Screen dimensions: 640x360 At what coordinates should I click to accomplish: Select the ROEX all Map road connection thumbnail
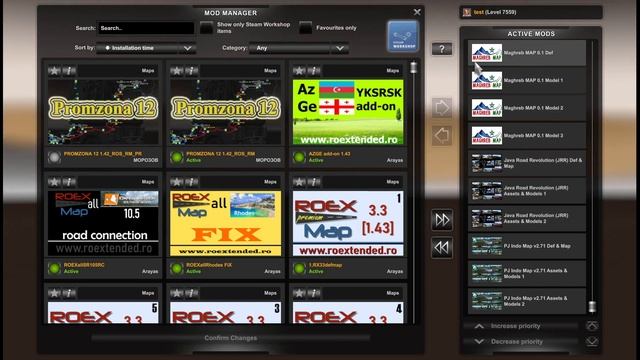pyautogui.click(x=103, y=223)
